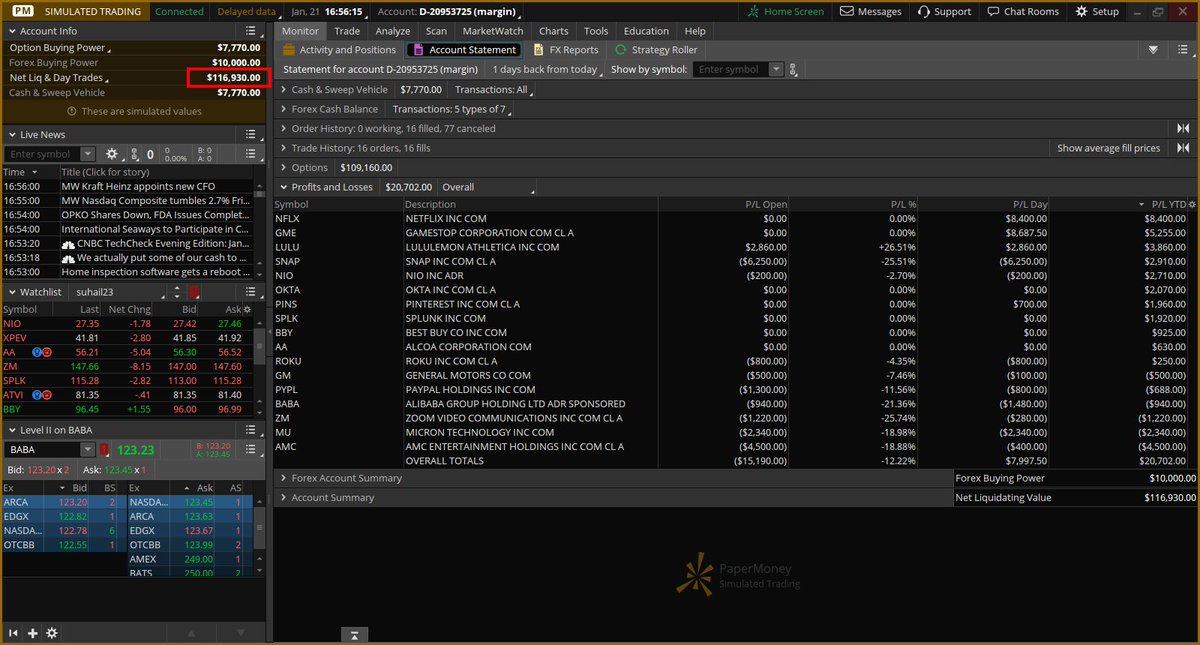
Task: Select the Account Statement subtab
Action: click(464, 49)
